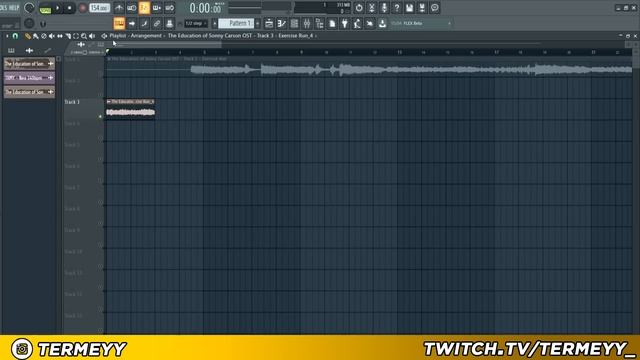Adjust the master volume knob

point(29,8)
